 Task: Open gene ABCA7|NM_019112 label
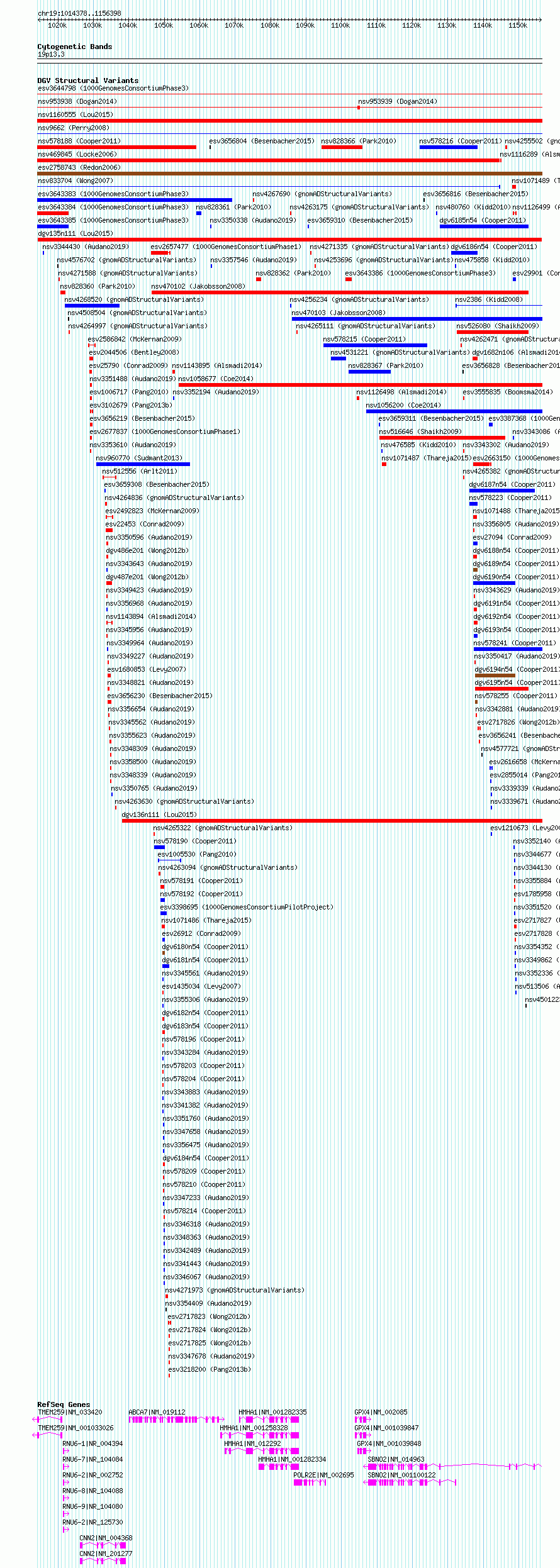point(157,1412)
